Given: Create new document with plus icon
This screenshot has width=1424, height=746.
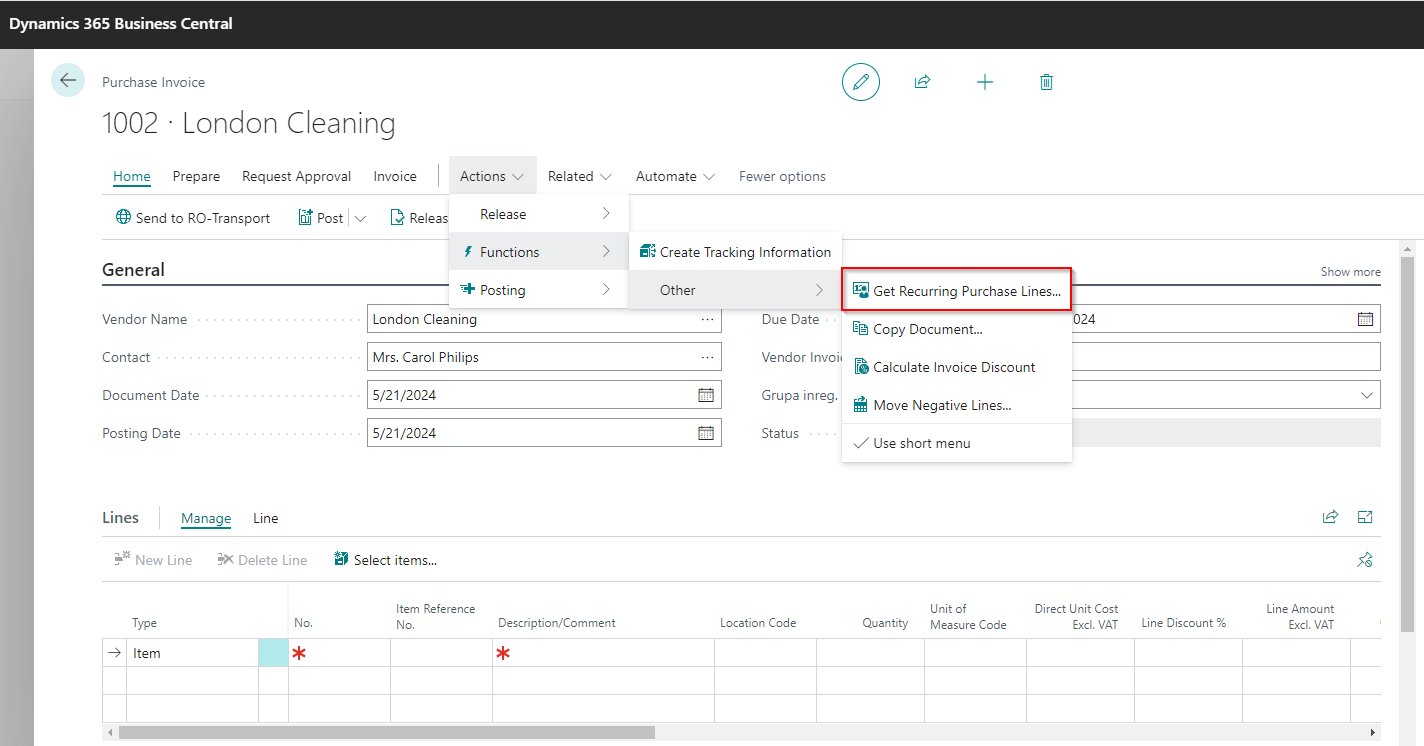Looking at the screenshot, I should 985,82.
